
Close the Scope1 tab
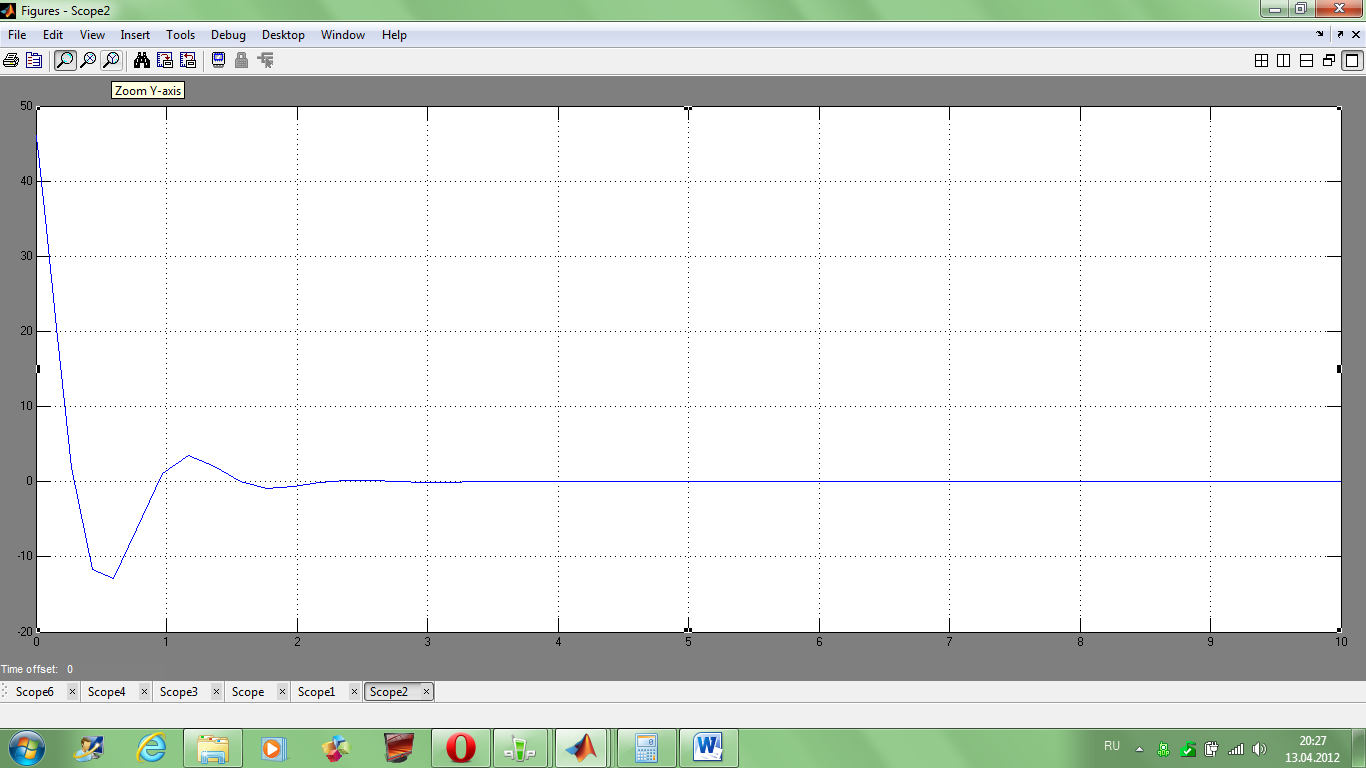354,692
